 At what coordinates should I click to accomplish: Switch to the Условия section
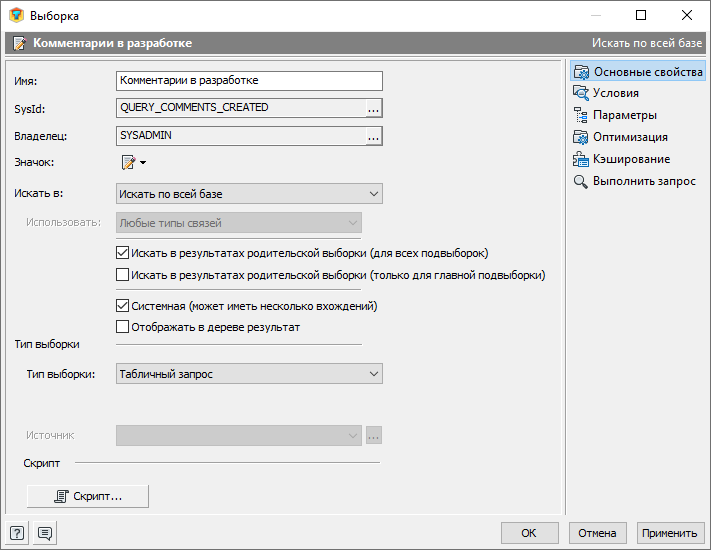(x=616, y=93)
